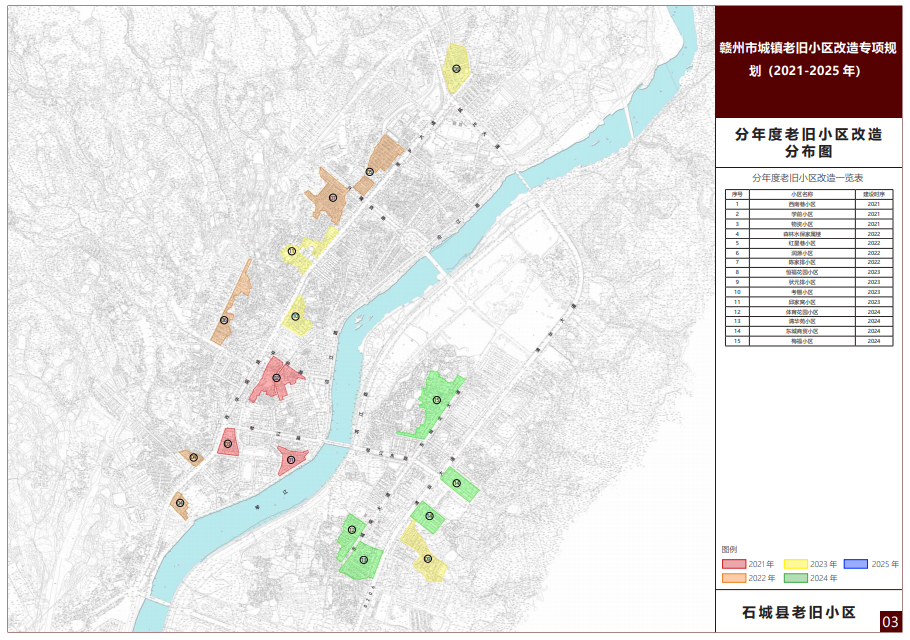Select the name cell in table row 1

tap(802, 204)
